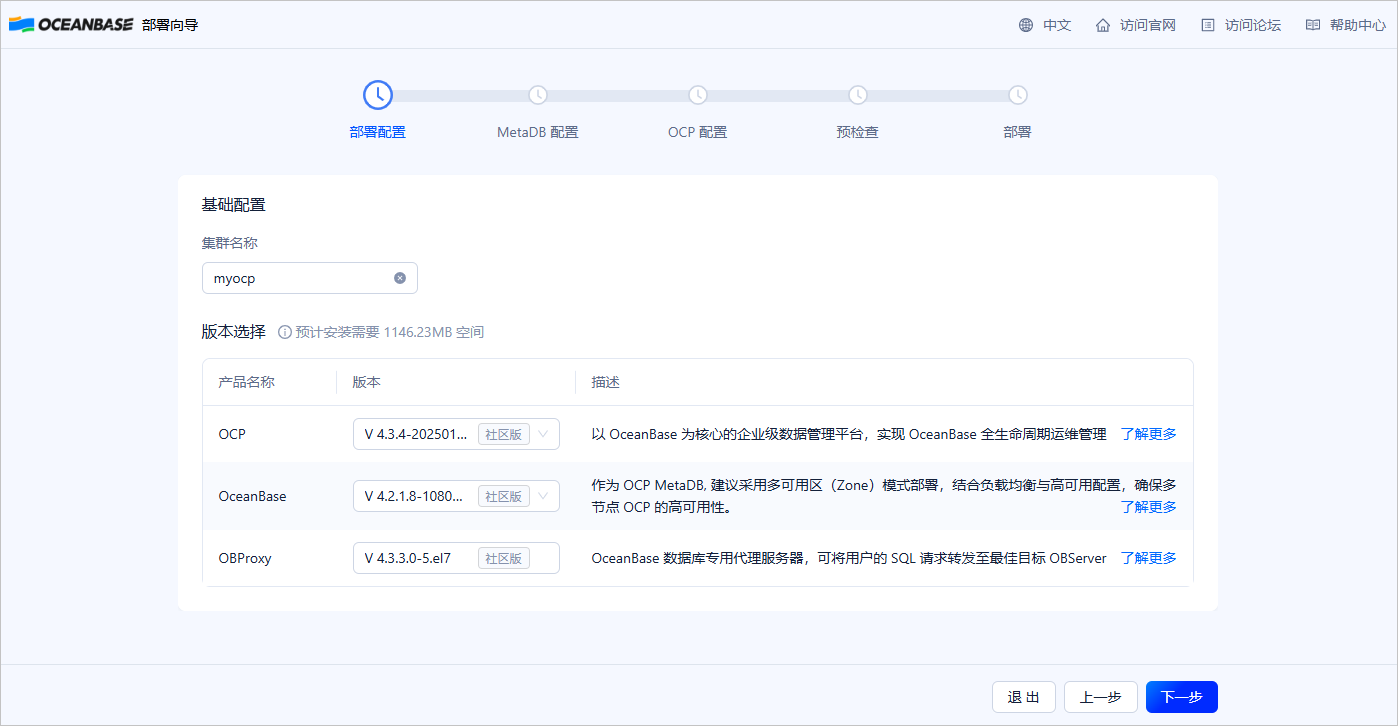
Task: Click the 退出 button
Action: coord(1024,697)
